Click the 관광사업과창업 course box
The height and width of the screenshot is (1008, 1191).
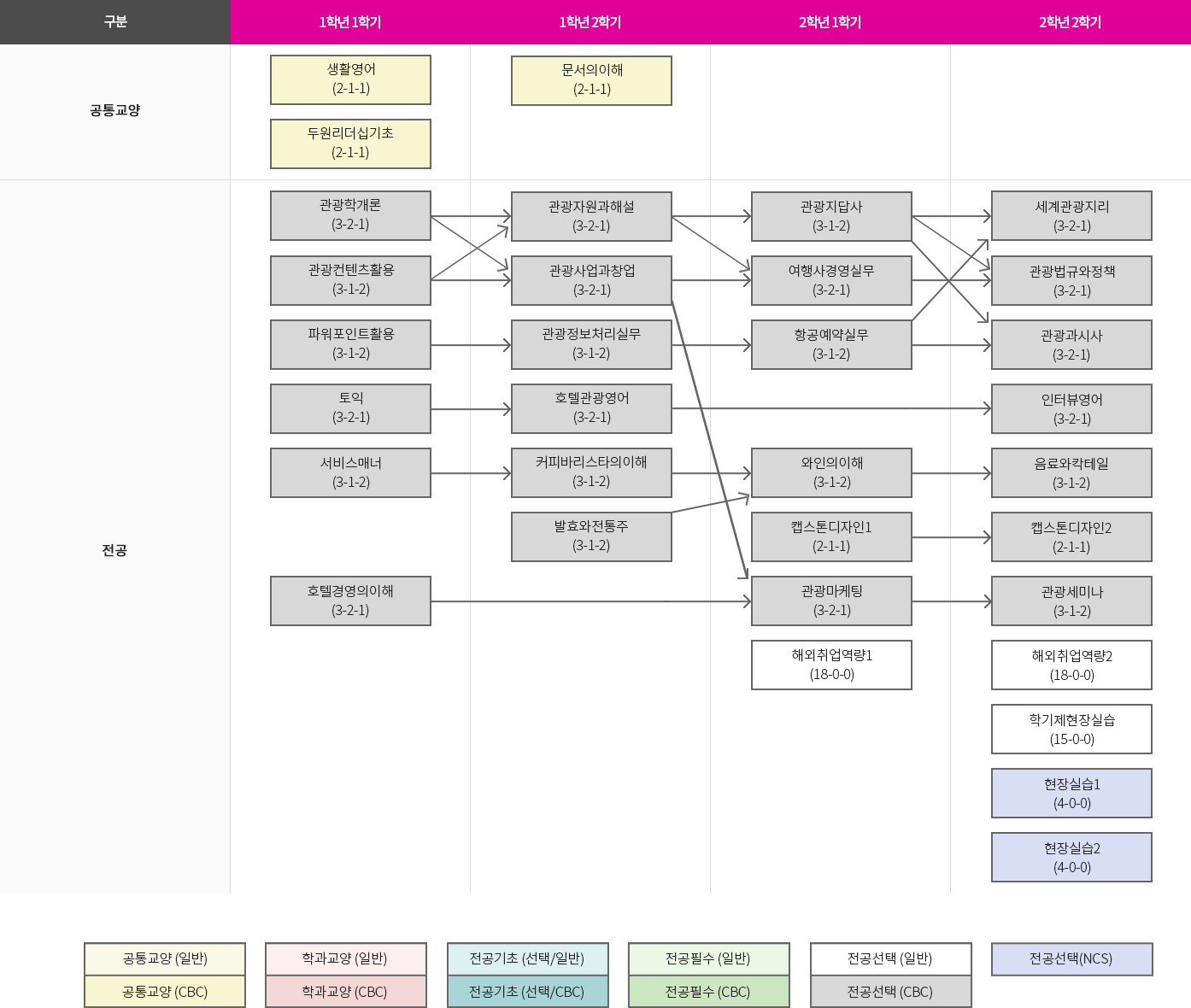pos(591,280)
